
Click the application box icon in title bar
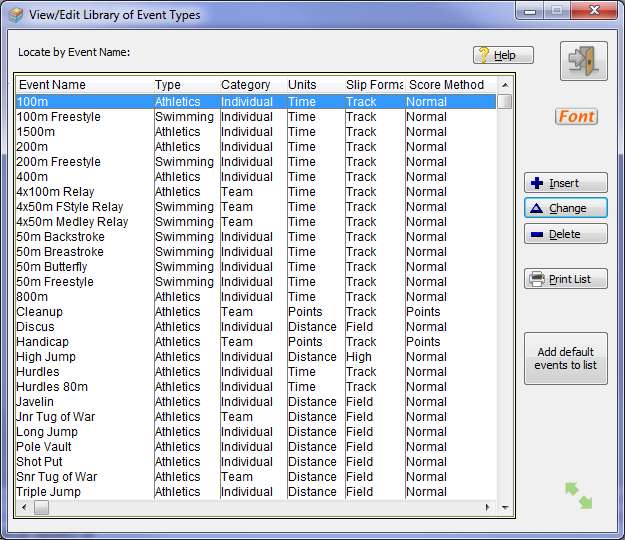[x=15, y=15]
